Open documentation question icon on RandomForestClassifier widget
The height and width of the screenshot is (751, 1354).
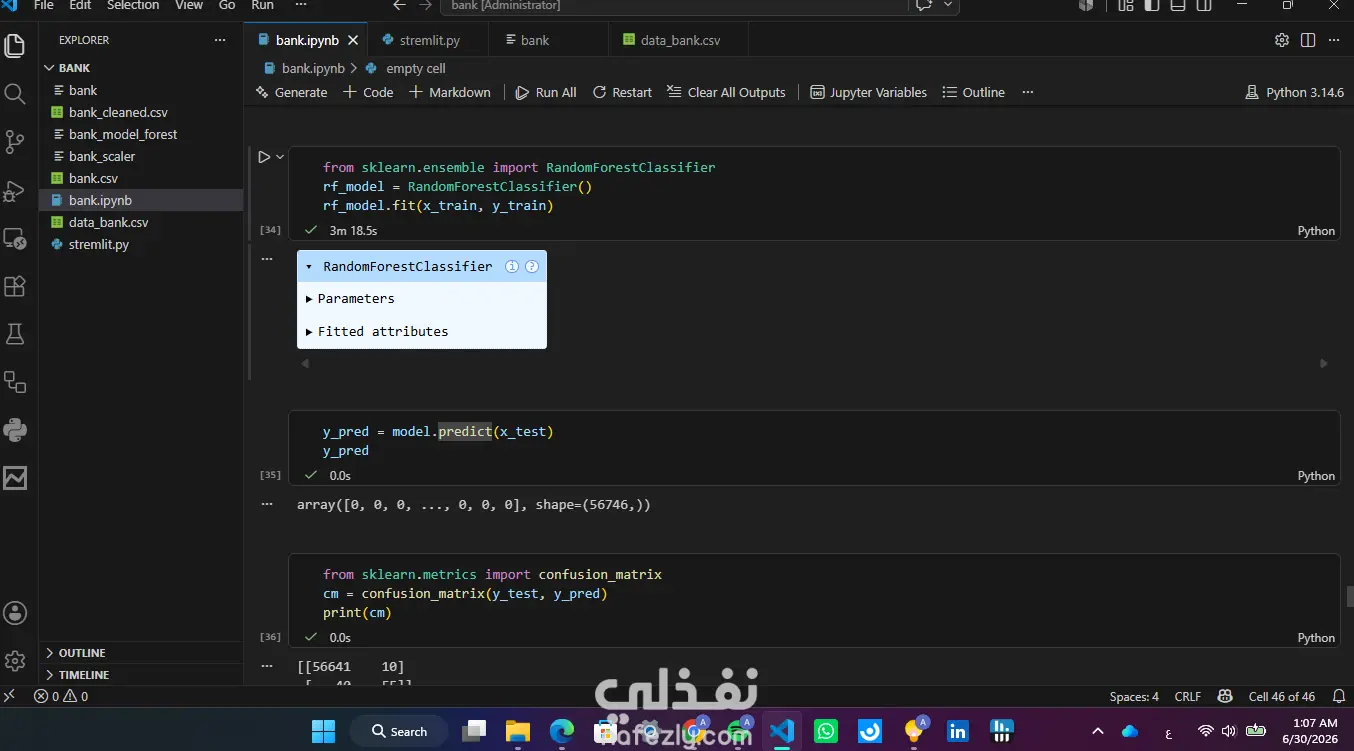(532, 266)
